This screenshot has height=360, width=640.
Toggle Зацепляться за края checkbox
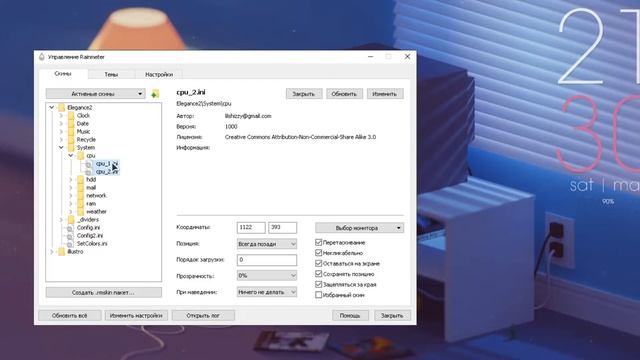[319, 284]
